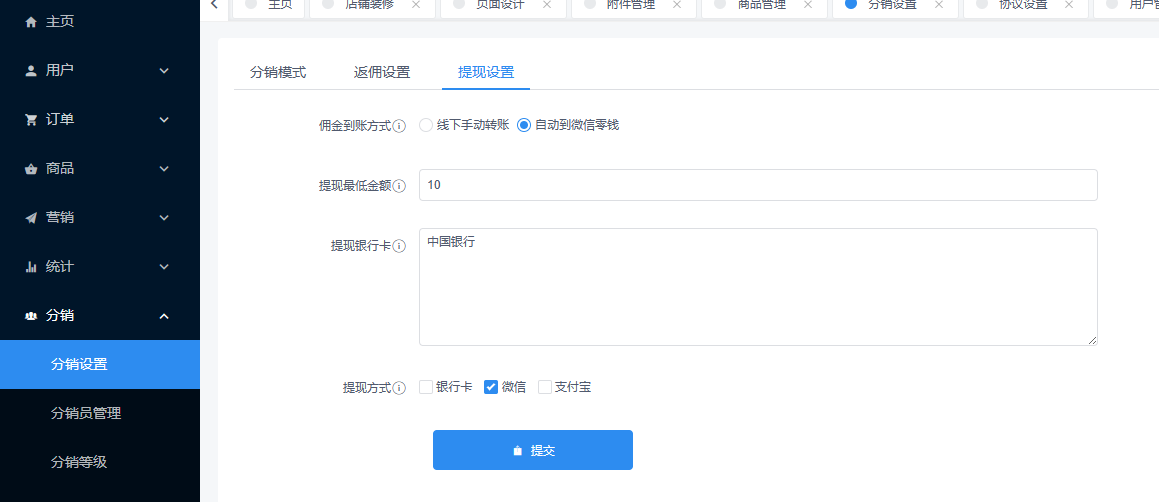Uncheck the 微信 withdrawal checkbox
This screenshot has width=1159, height=502.
(x=491, y=387)
